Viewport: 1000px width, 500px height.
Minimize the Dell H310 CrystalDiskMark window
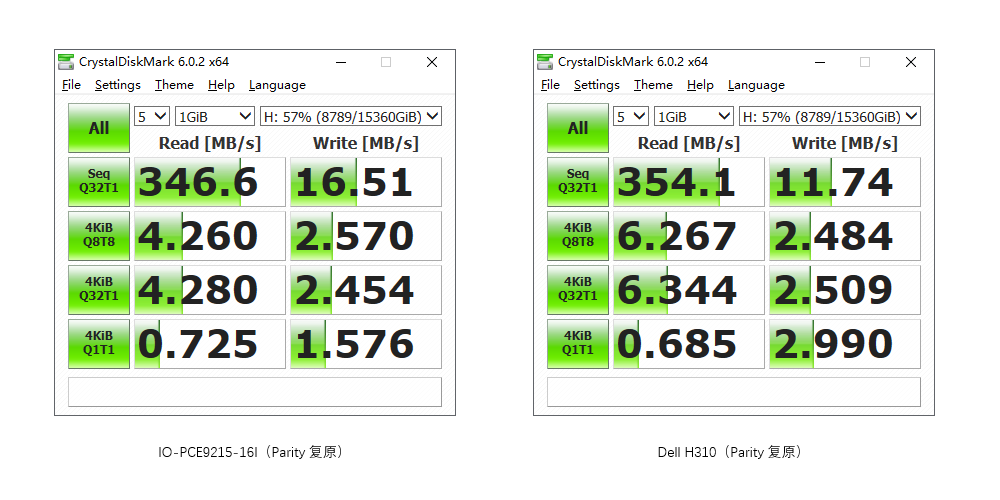(820, 62)
